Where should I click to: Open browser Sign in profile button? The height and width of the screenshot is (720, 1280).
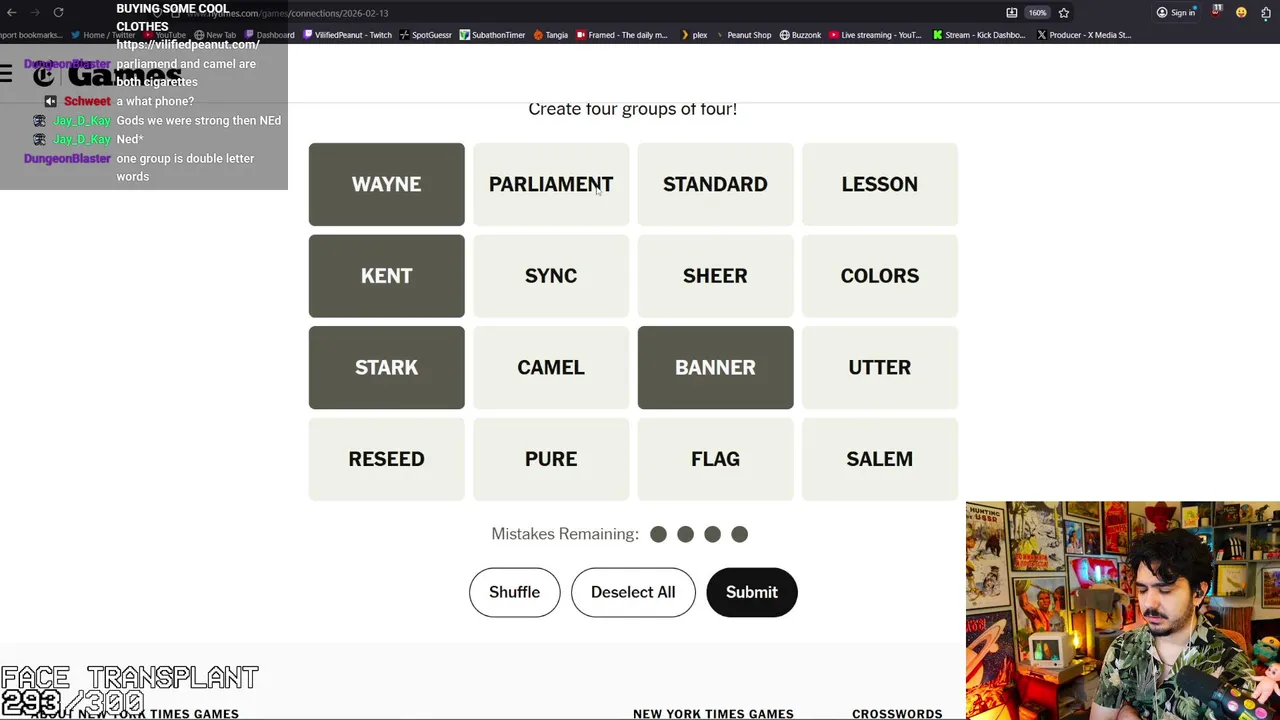tap(1176, 13)
